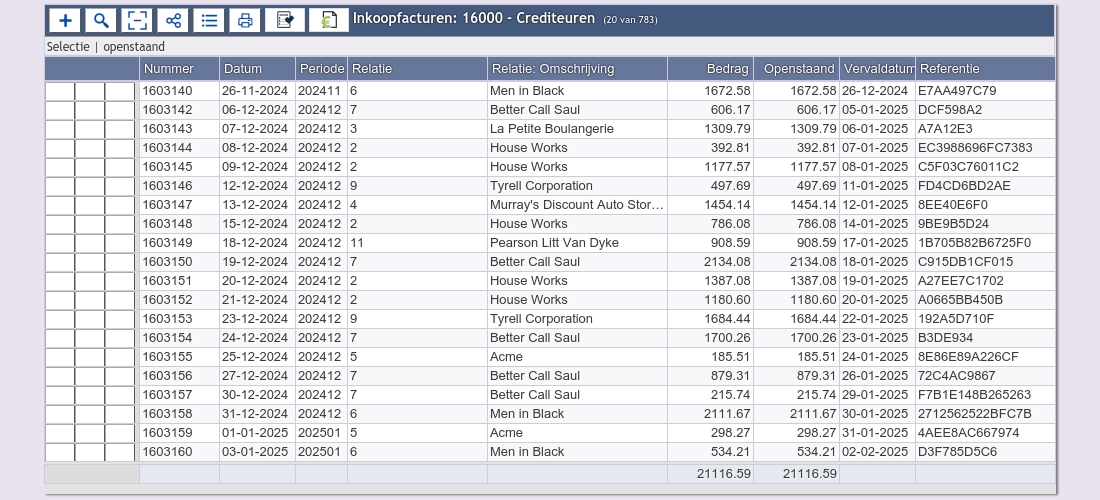Click the plus icon to add invoice
The width and height of the screenshot is (1100, 500).
click(65, 20)
